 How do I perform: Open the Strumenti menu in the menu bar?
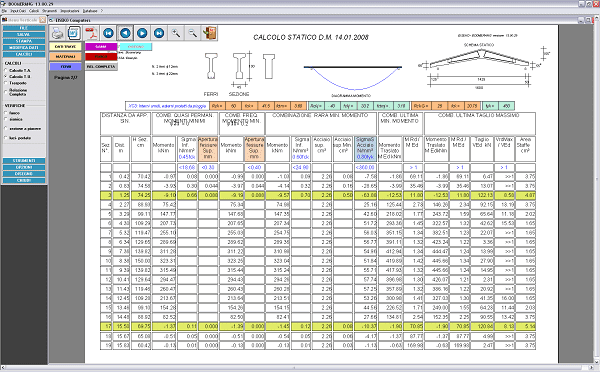[x=50, y=11]
